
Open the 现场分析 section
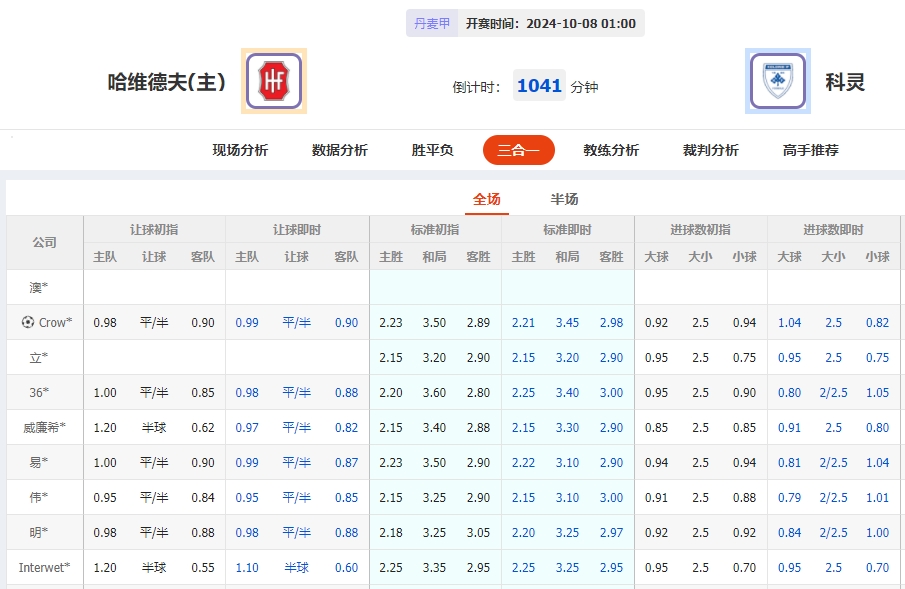click(x=241, y=149)
